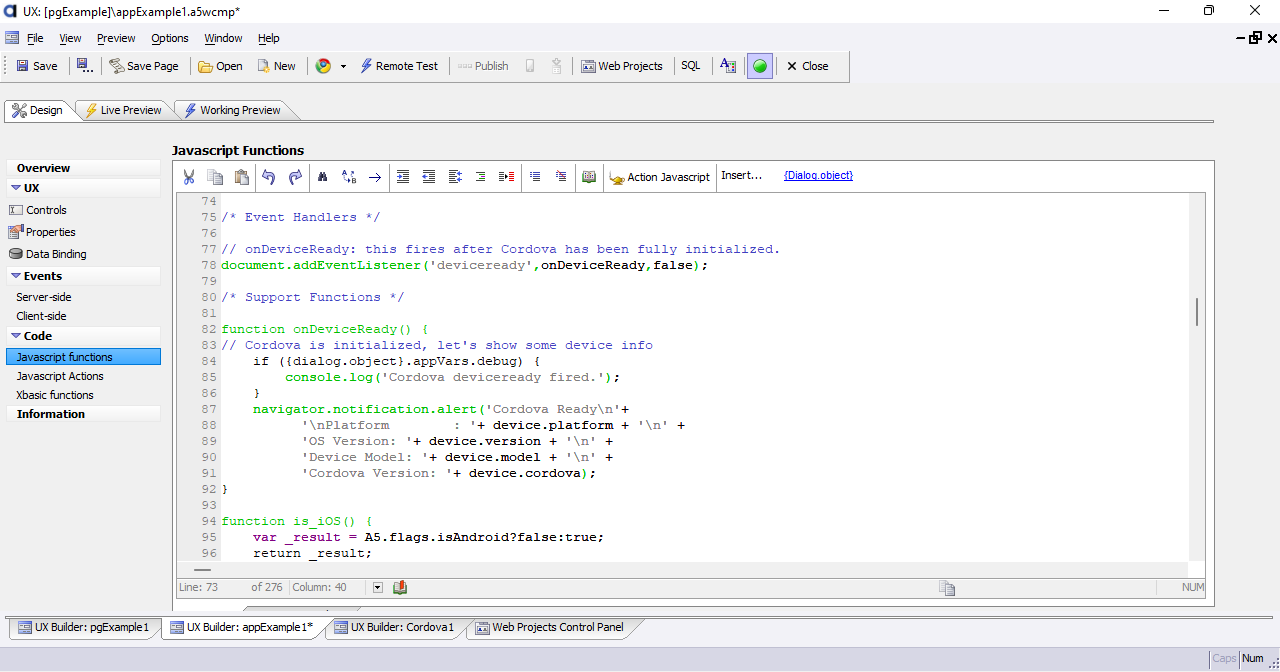1280x672 pixels.
Task: Create a new component with New
Action: click(x=276, y=66)
